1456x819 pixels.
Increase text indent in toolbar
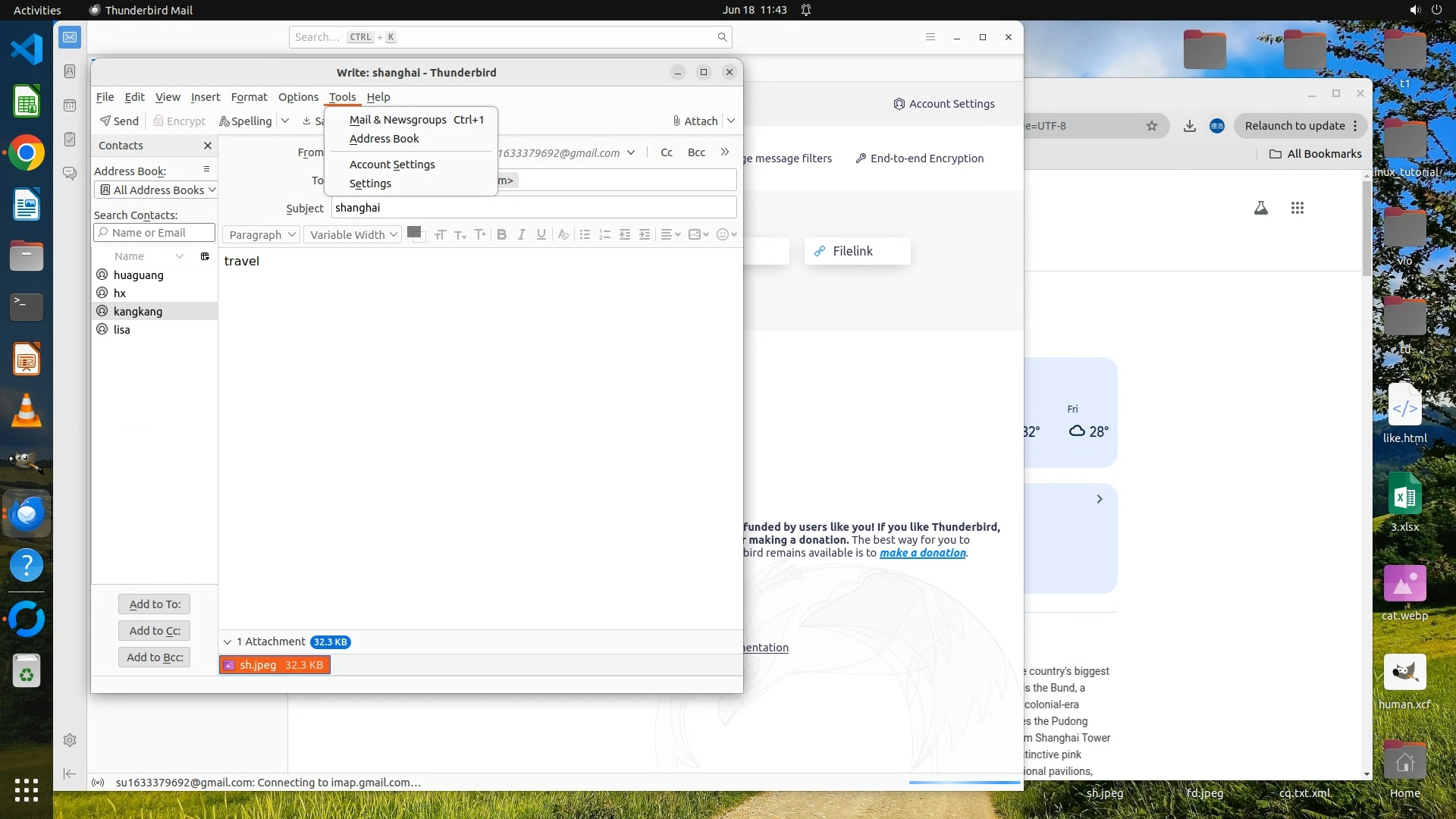645,234
